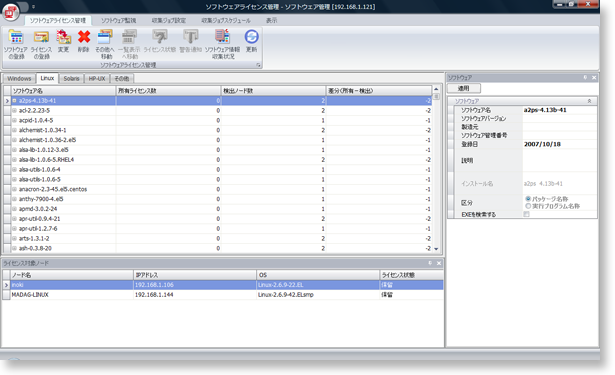
Task: Open the 表示 ribbon tab
Action: [271, 20]
